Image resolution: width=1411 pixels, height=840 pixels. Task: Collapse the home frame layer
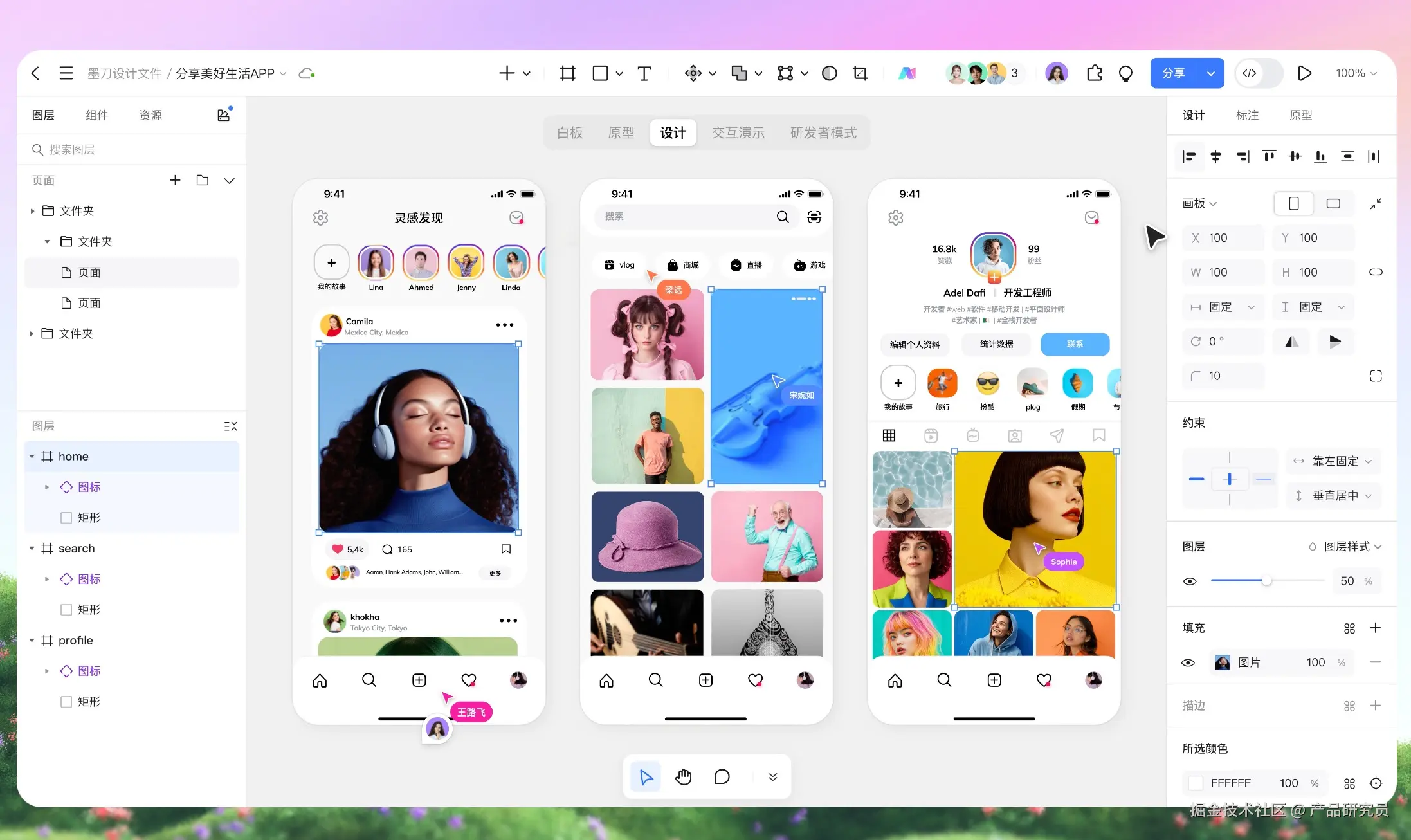point(32,457)
